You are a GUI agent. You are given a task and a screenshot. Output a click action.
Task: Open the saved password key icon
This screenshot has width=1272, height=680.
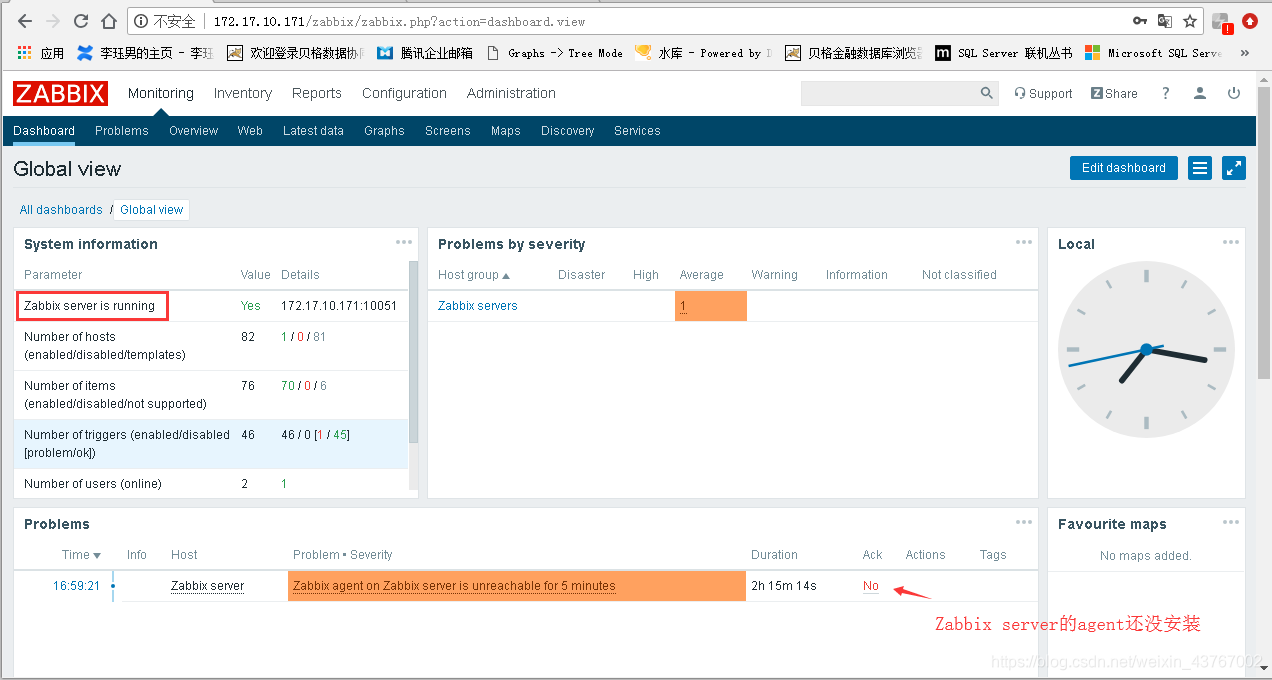(x=1140, y=21)
